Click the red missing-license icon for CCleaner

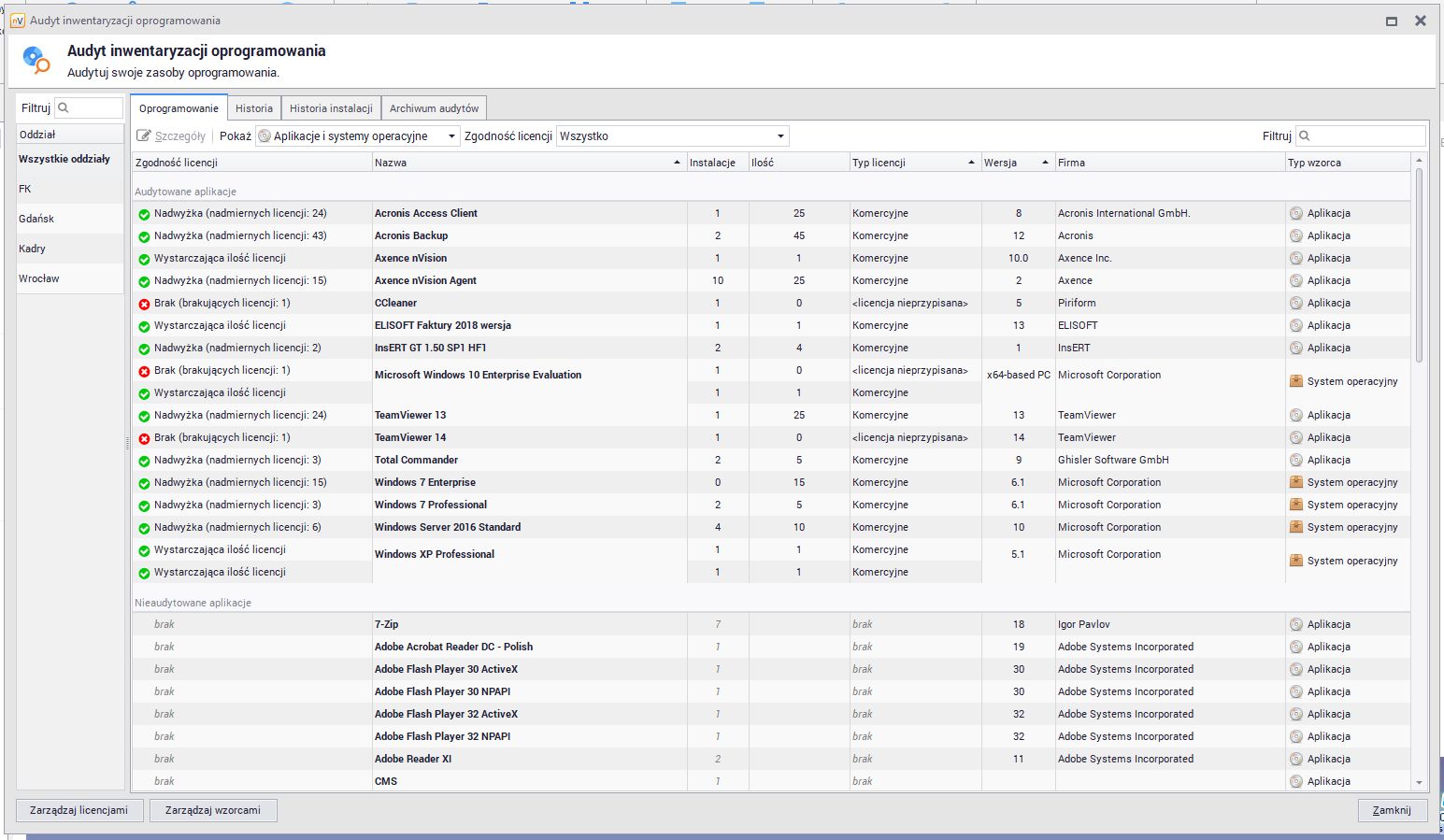pos(144,304)
